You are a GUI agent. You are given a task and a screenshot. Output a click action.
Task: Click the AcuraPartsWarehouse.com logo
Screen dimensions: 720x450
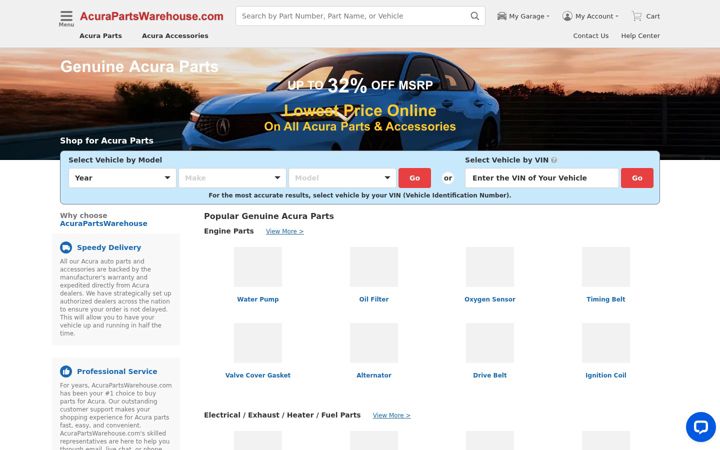point(152,16)
